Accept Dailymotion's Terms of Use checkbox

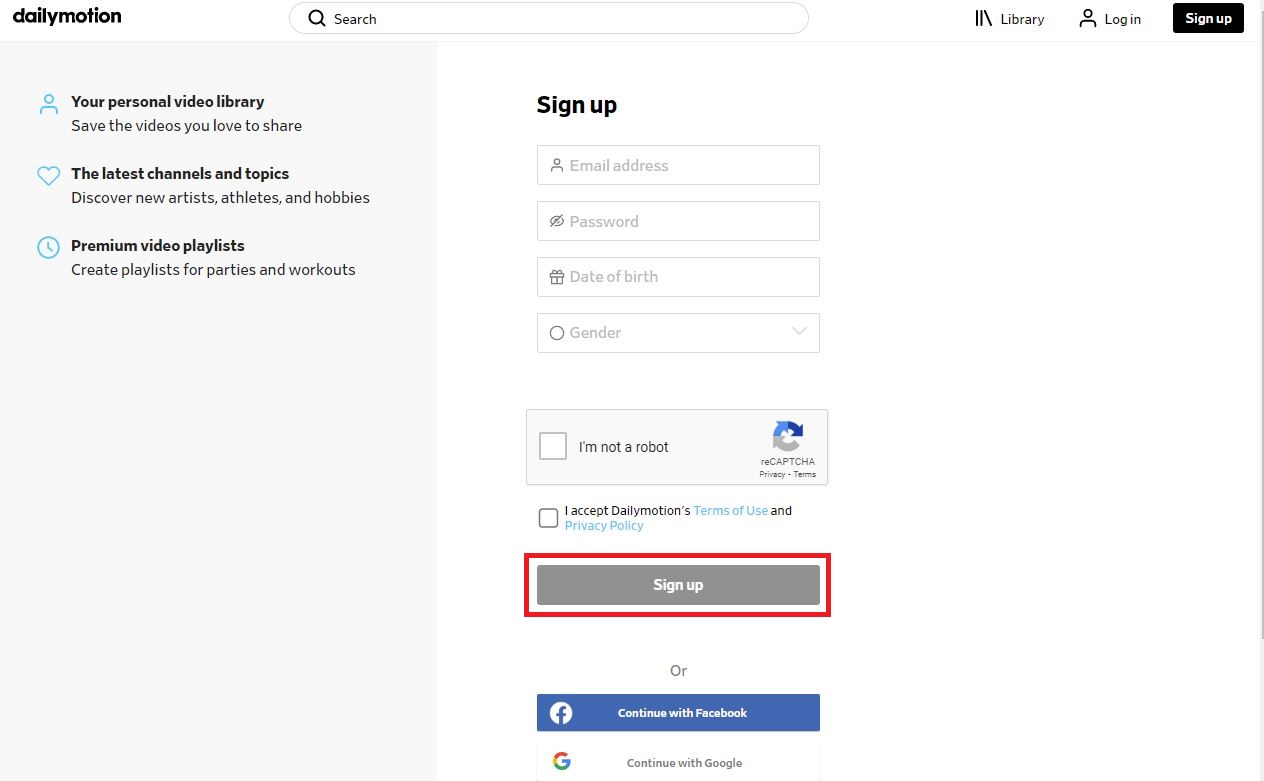548,518
